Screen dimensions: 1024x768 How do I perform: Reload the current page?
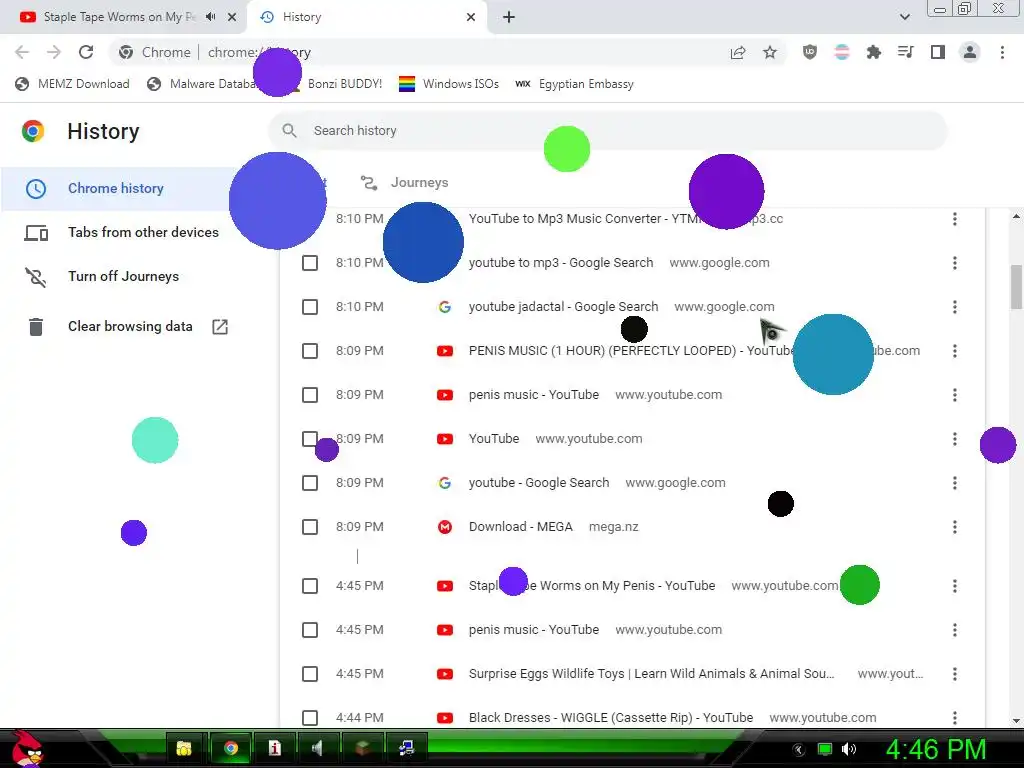(x=86, y=52)
